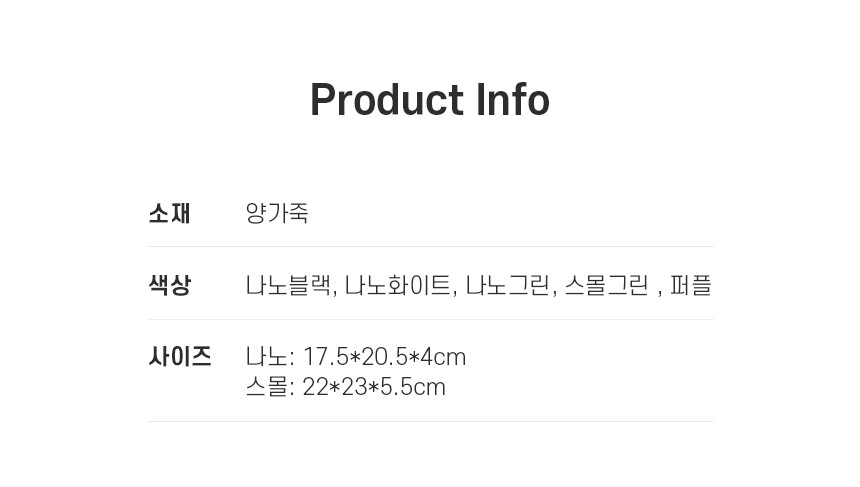Viewport: 860px width, 487px height.
Task: Click the divider line below 사이즈 row
Action: [430, 421]
